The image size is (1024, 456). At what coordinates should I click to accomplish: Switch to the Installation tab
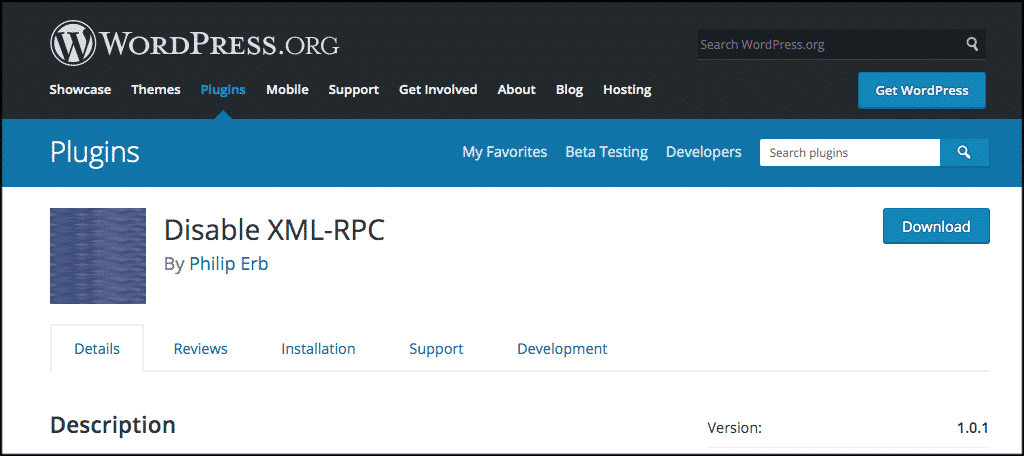tap(318, 349)
